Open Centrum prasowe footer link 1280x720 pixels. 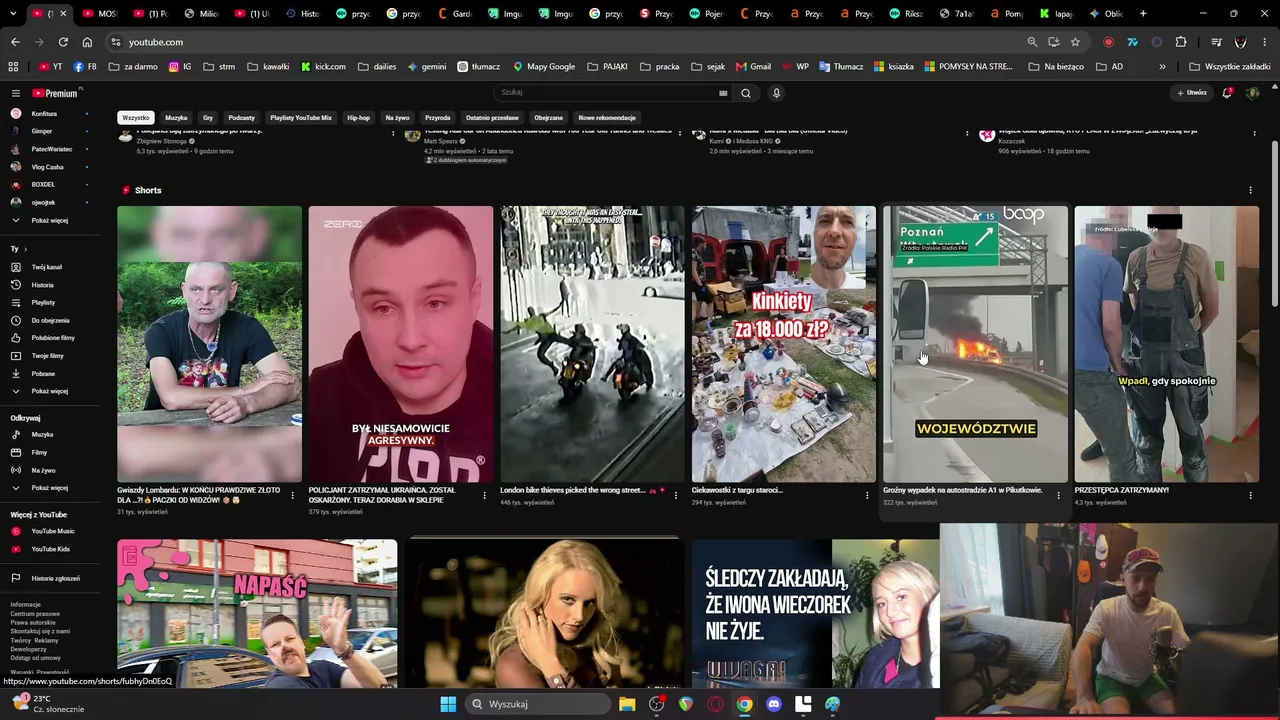click(35, 614)
